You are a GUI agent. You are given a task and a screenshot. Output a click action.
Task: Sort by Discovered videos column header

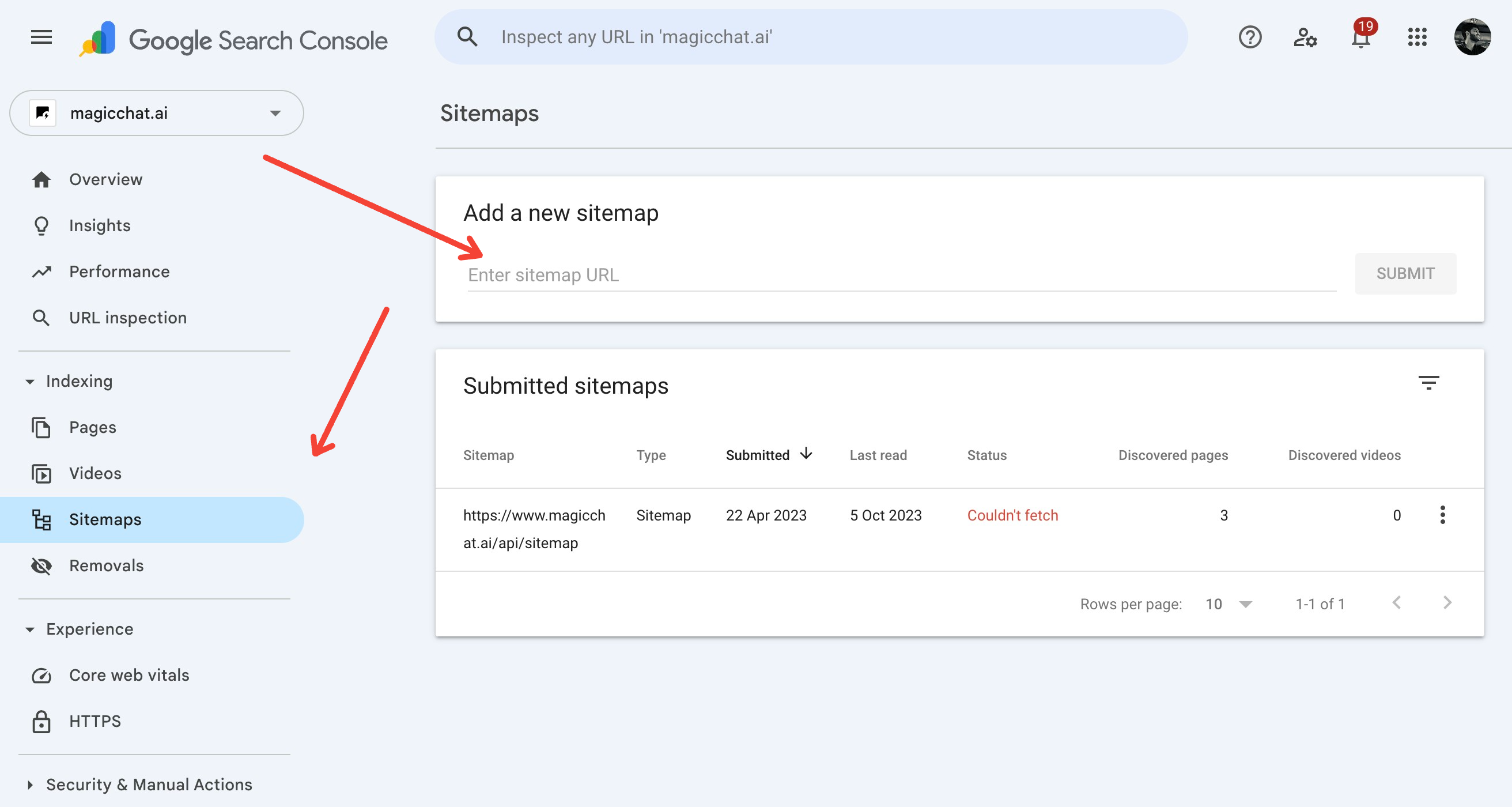tap(1344, 455)
